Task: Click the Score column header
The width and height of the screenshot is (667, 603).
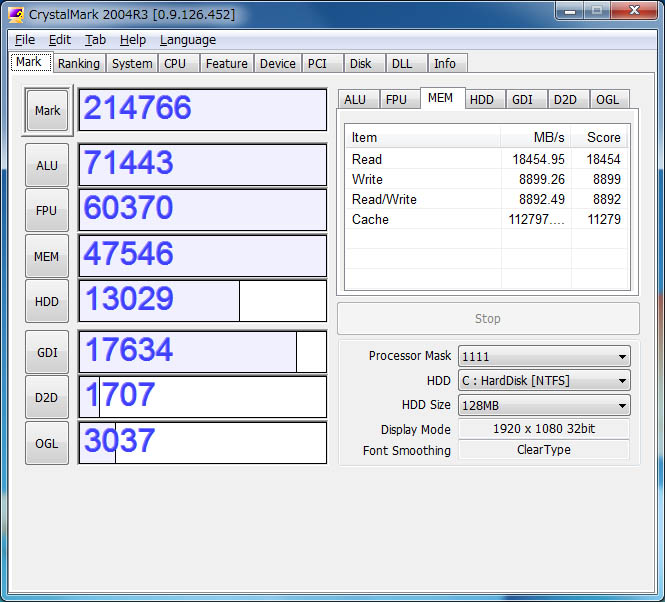Action: (599, 137)
